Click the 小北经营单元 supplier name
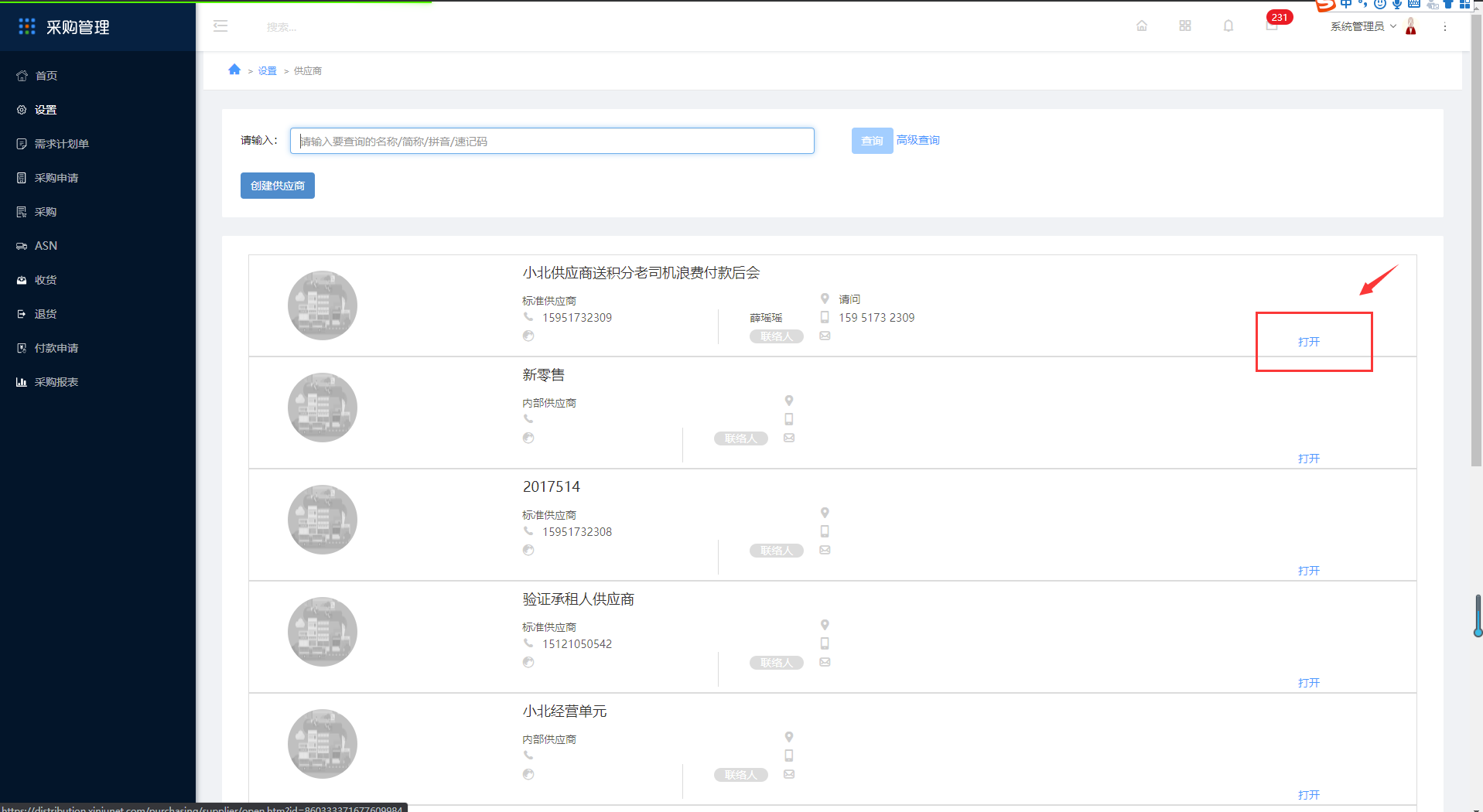The height and width of the screenshot is (812, 1483). (x=565, y=711)
